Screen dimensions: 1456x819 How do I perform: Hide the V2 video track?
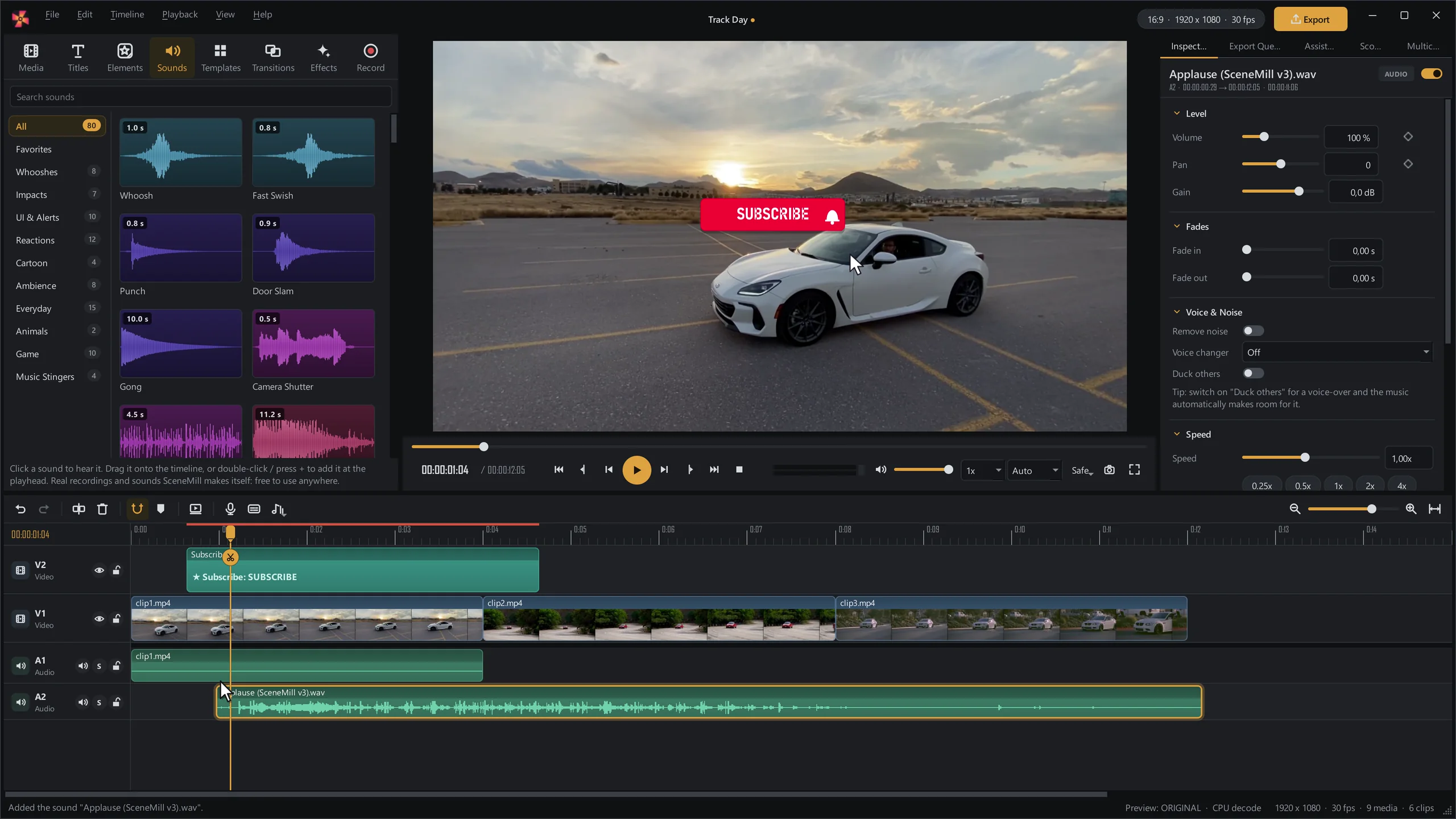tap(99, 570)
